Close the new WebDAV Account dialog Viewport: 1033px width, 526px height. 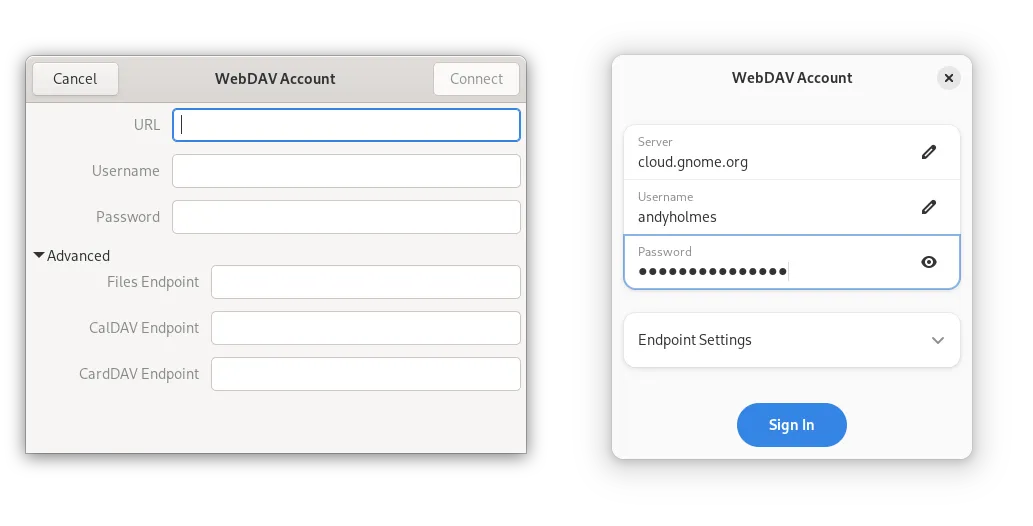click(x=949, y=78)
